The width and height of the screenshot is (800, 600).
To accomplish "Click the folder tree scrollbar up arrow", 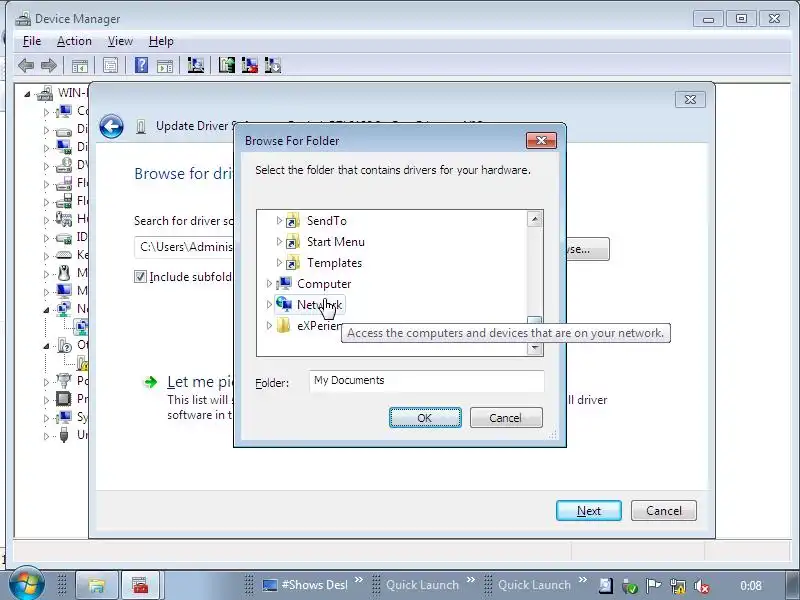I will pyautogui.click(x=535, y=219).
